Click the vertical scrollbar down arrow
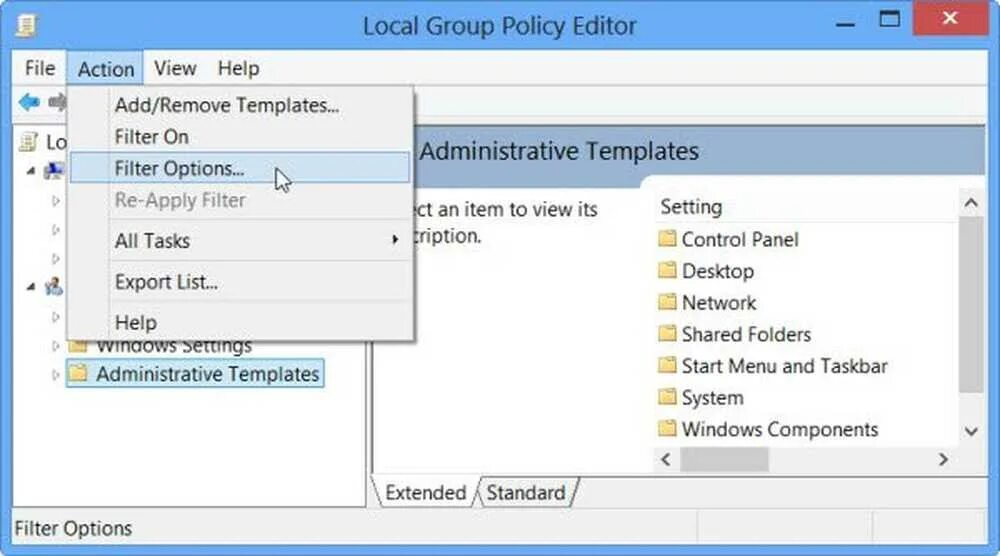Screen dimensions: 1000x556 pos(970,431)
